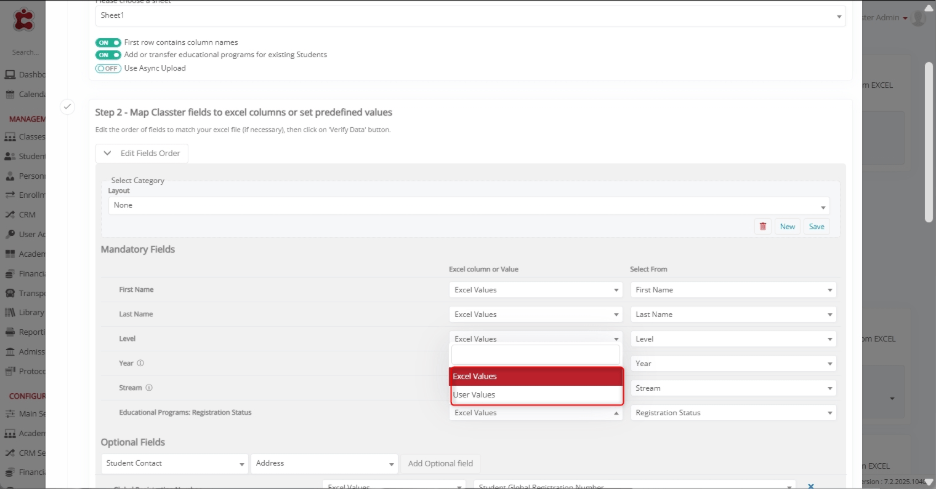Expand the Edit Fields Order section
Viewport: 936px width, 489px height.
142,153
